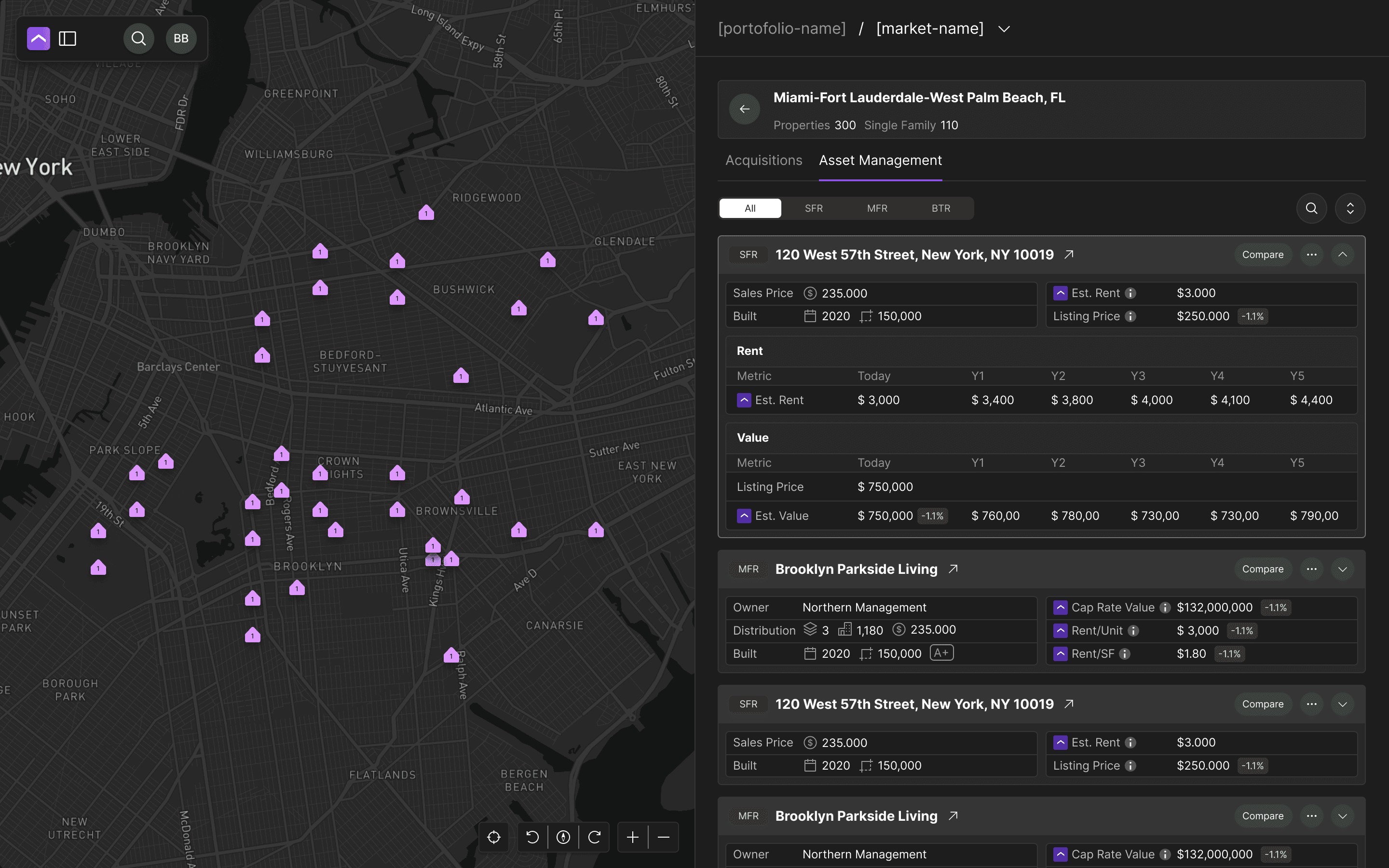Click Compare on second 120 West 57th Street
1389x868 pixels.
click(1263, 704)
